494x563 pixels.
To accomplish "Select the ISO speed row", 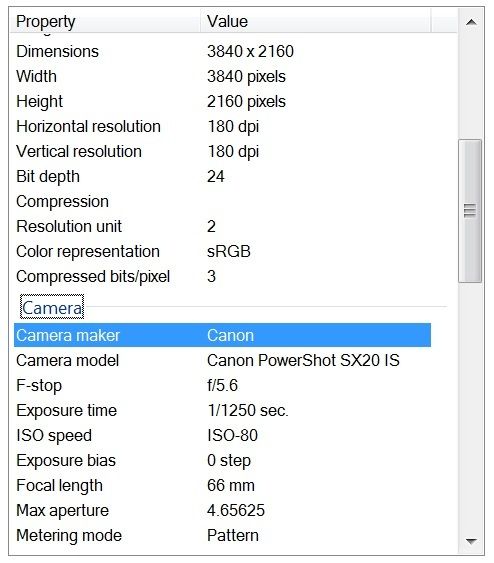I will pos(222,436).
